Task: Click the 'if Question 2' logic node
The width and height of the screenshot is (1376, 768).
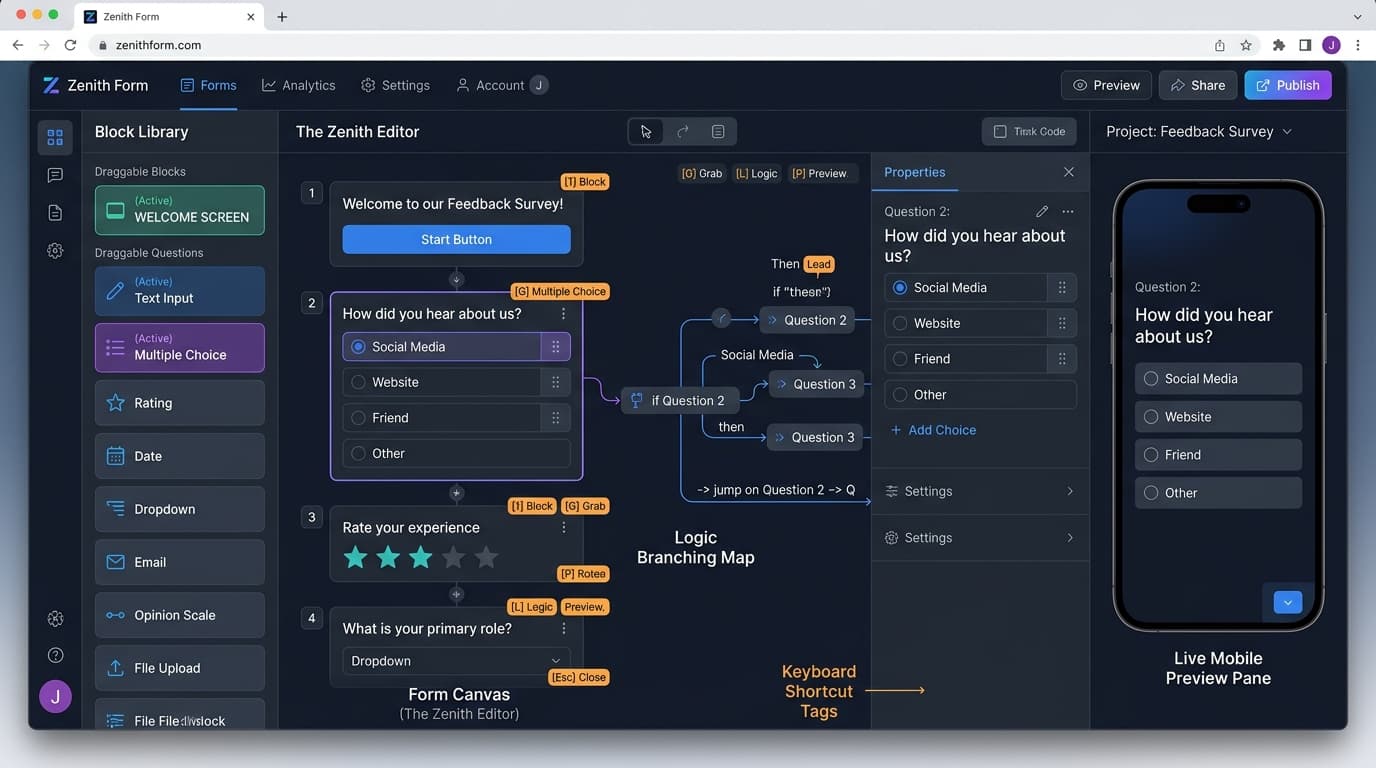Action: coord(680,400)
